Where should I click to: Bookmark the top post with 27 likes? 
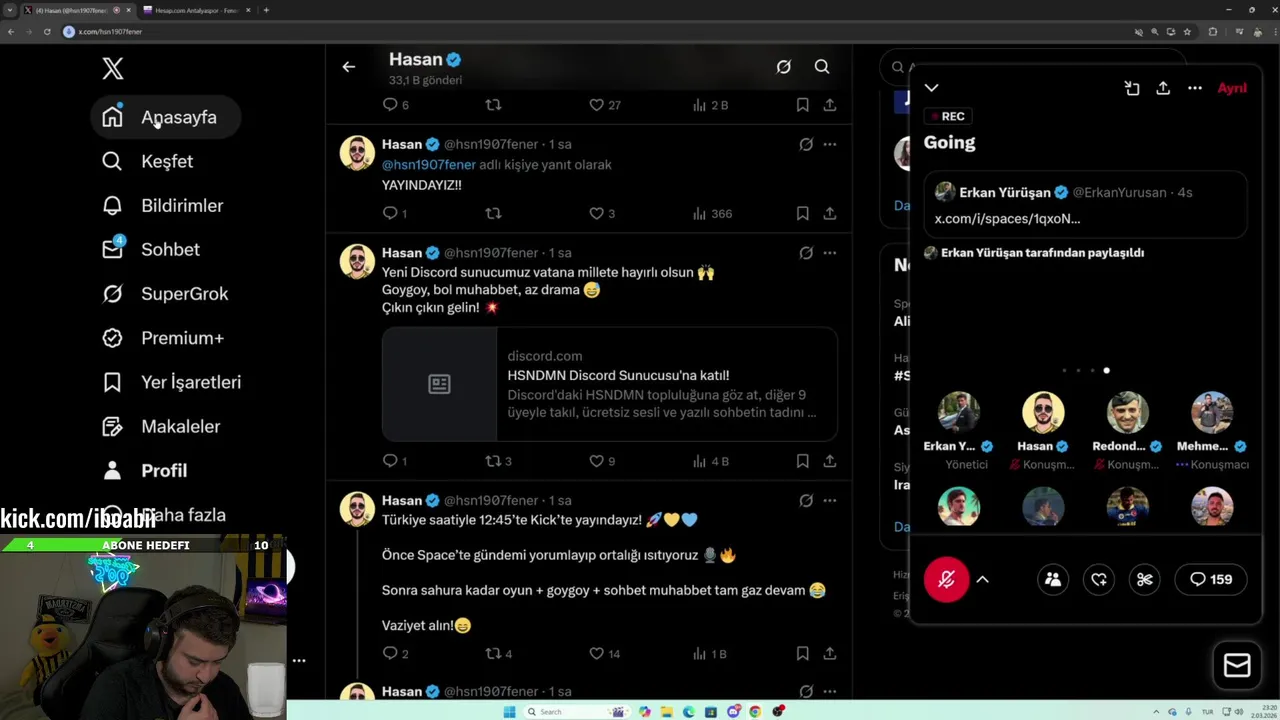coord(802,104)
